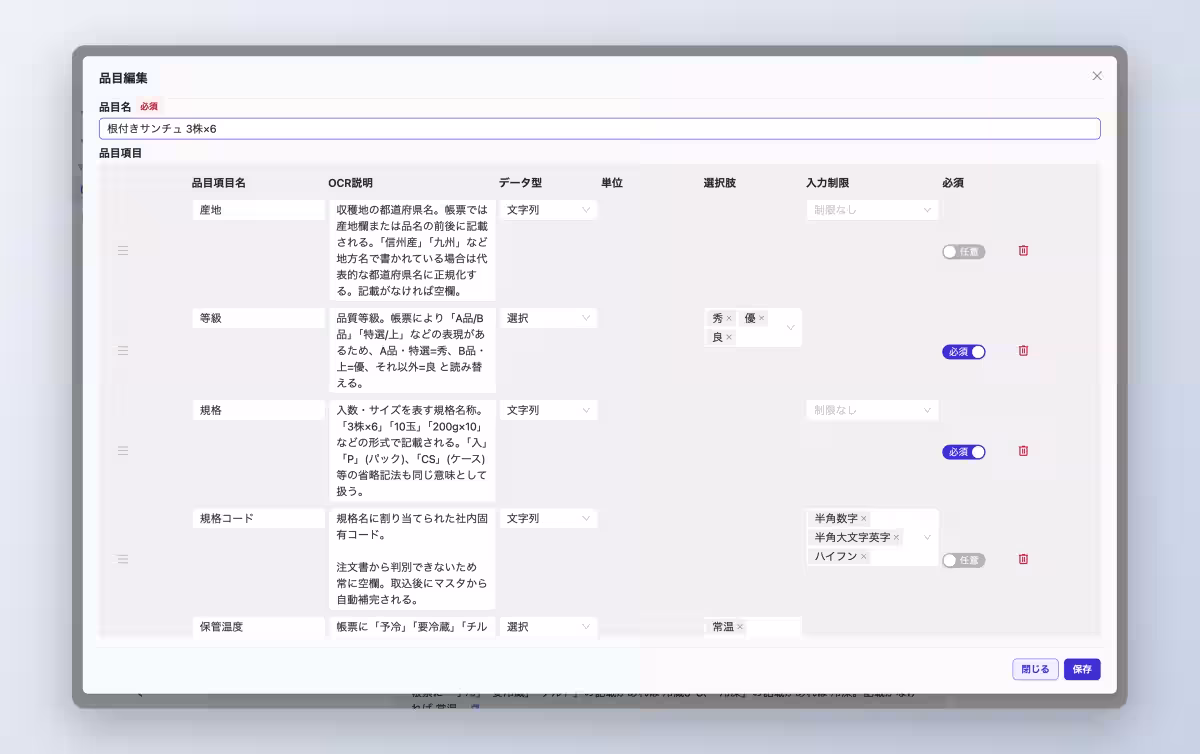1200x754 pixels.
Task: Click the 保存 button
Action: tap(1082, 669)
